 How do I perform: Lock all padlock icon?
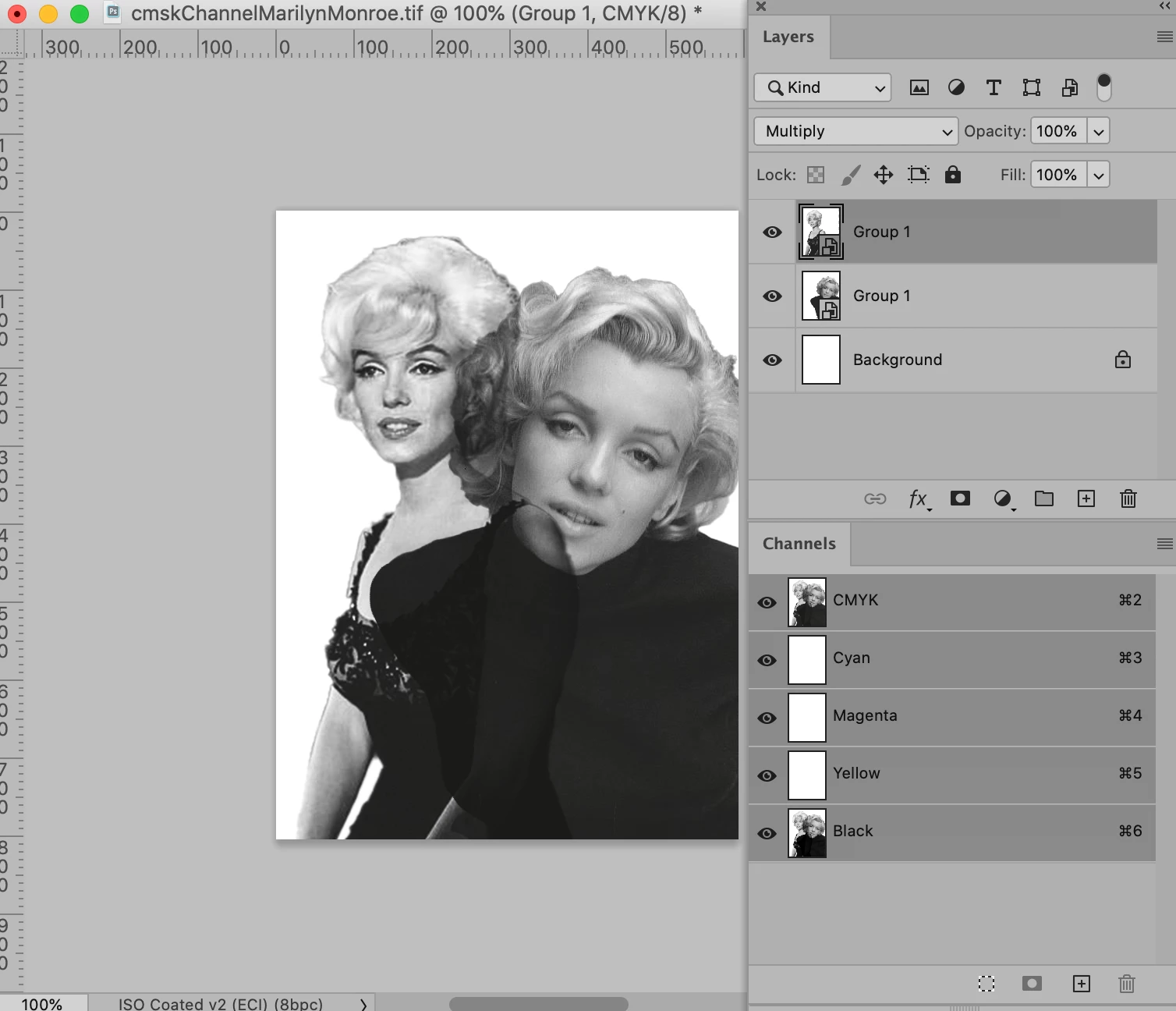click(953, 175)
